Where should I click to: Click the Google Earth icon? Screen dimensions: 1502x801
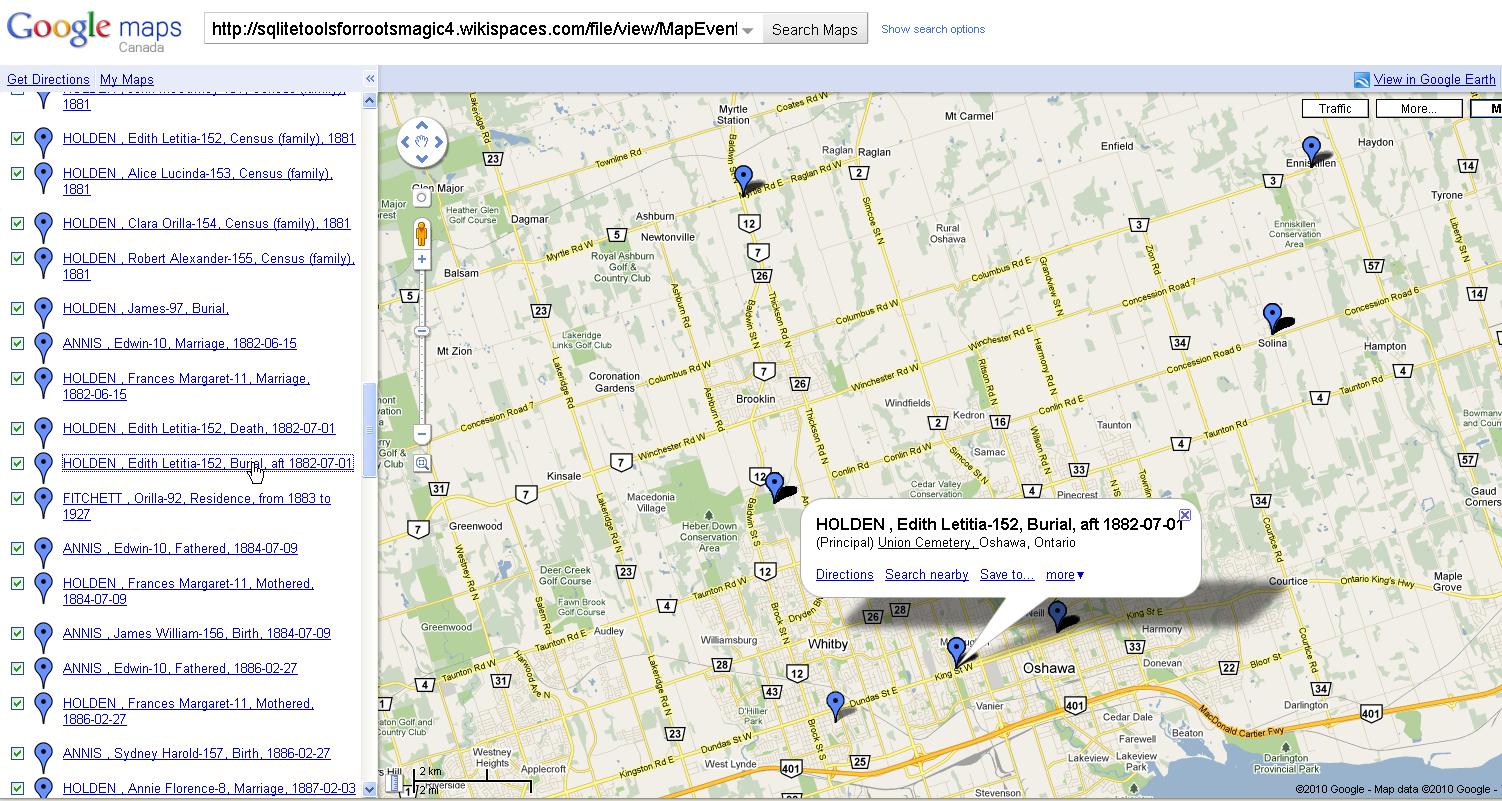1361,80
